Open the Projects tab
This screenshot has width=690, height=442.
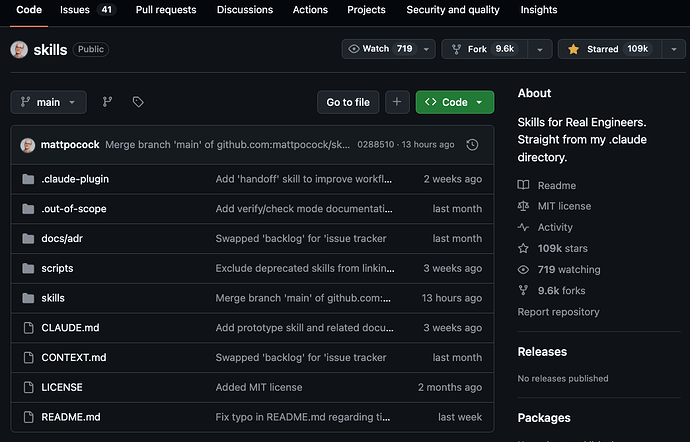[366, 10]
